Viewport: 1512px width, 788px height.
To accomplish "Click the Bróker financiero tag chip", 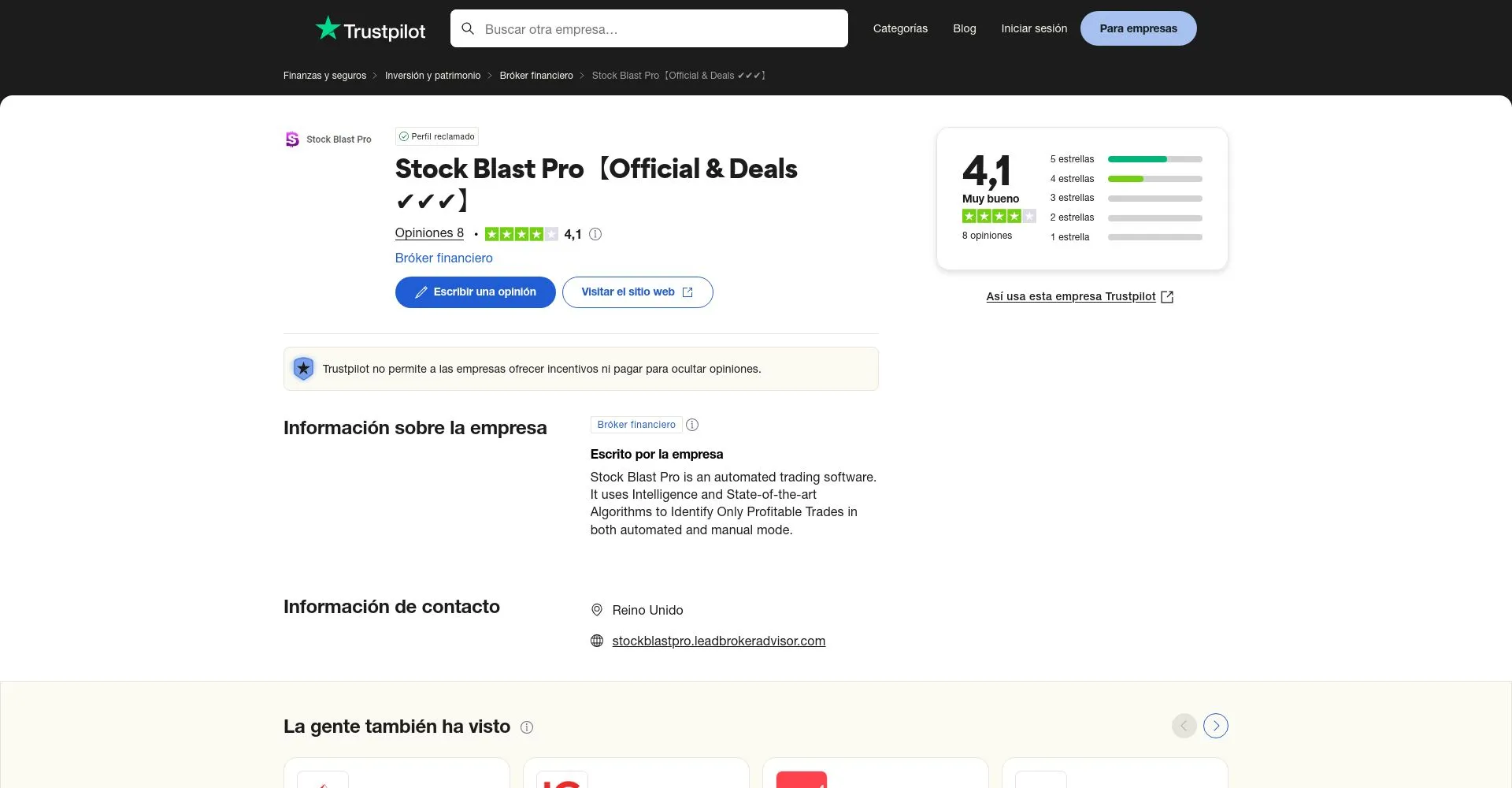I will 636,425.
